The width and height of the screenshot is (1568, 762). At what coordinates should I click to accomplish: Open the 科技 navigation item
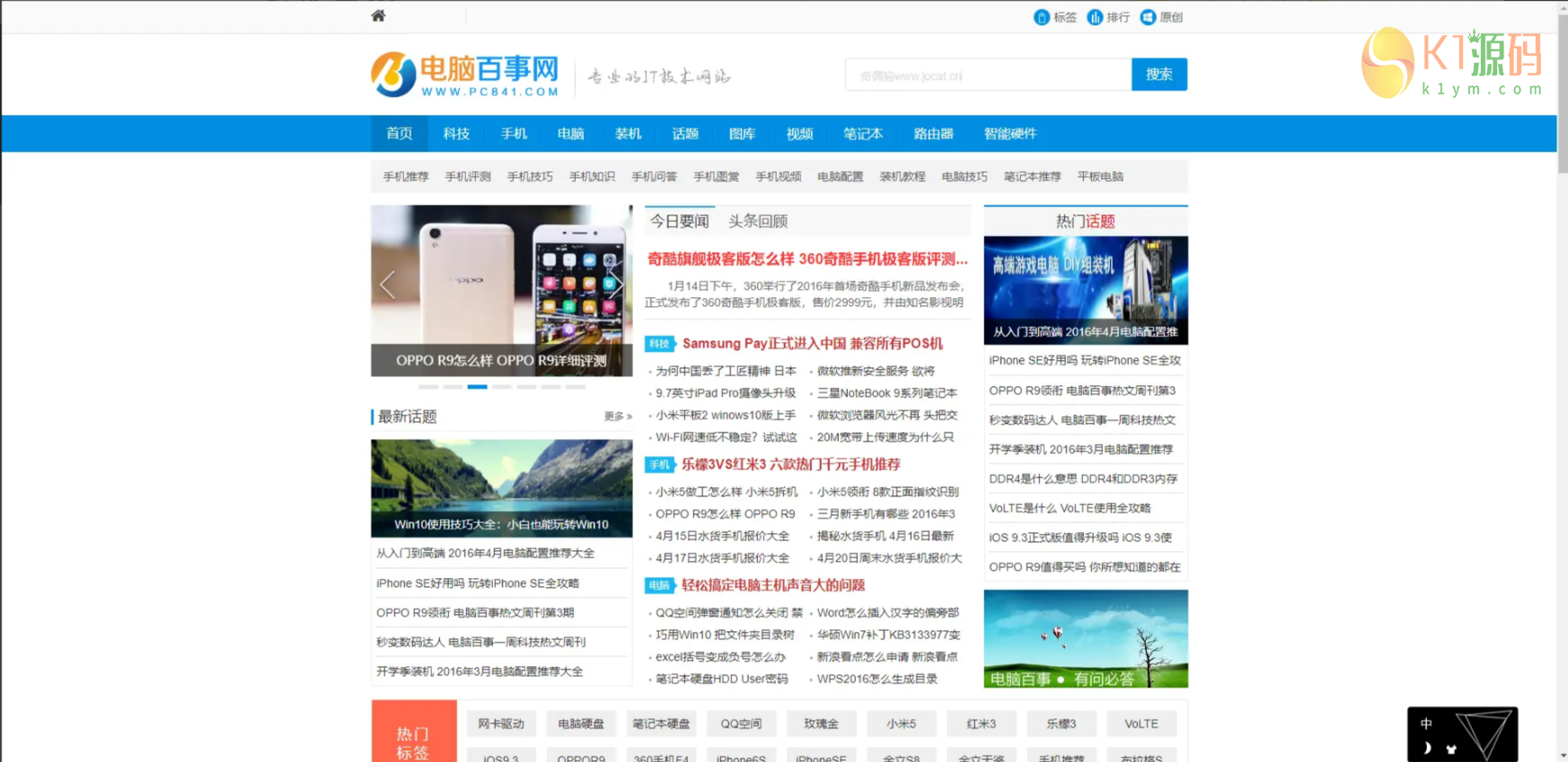(x=456, y=134)
